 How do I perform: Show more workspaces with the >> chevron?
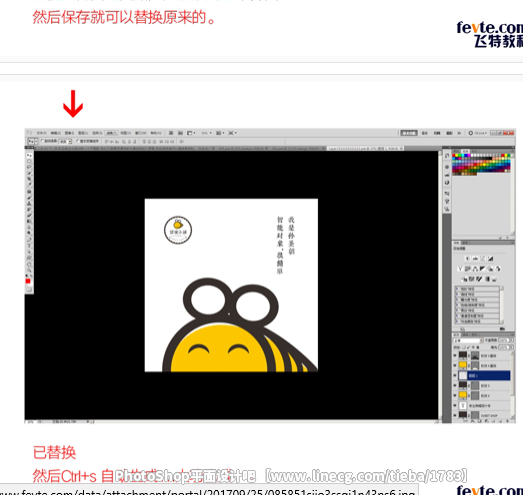pos(459,133)
